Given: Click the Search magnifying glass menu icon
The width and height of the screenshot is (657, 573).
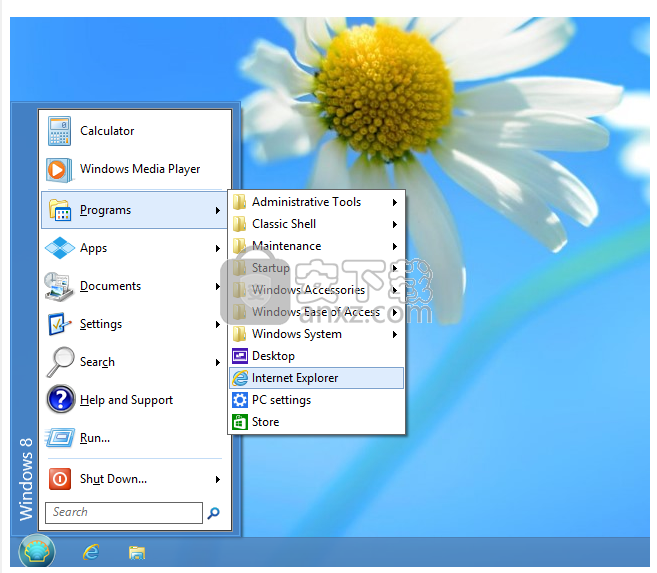Looking at the screenshot, I should (x=60, y=362).
